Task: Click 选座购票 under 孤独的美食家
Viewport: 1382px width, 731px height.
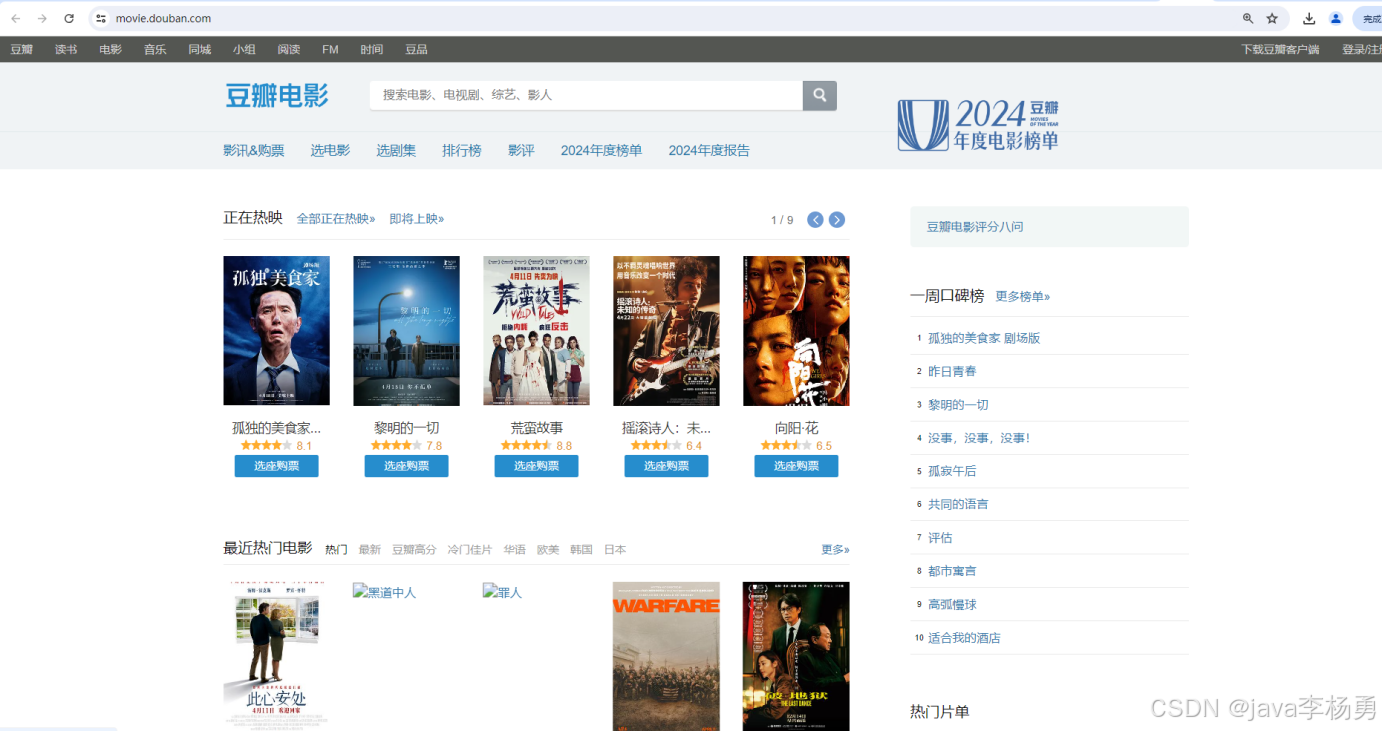Action: coord(276,465)
